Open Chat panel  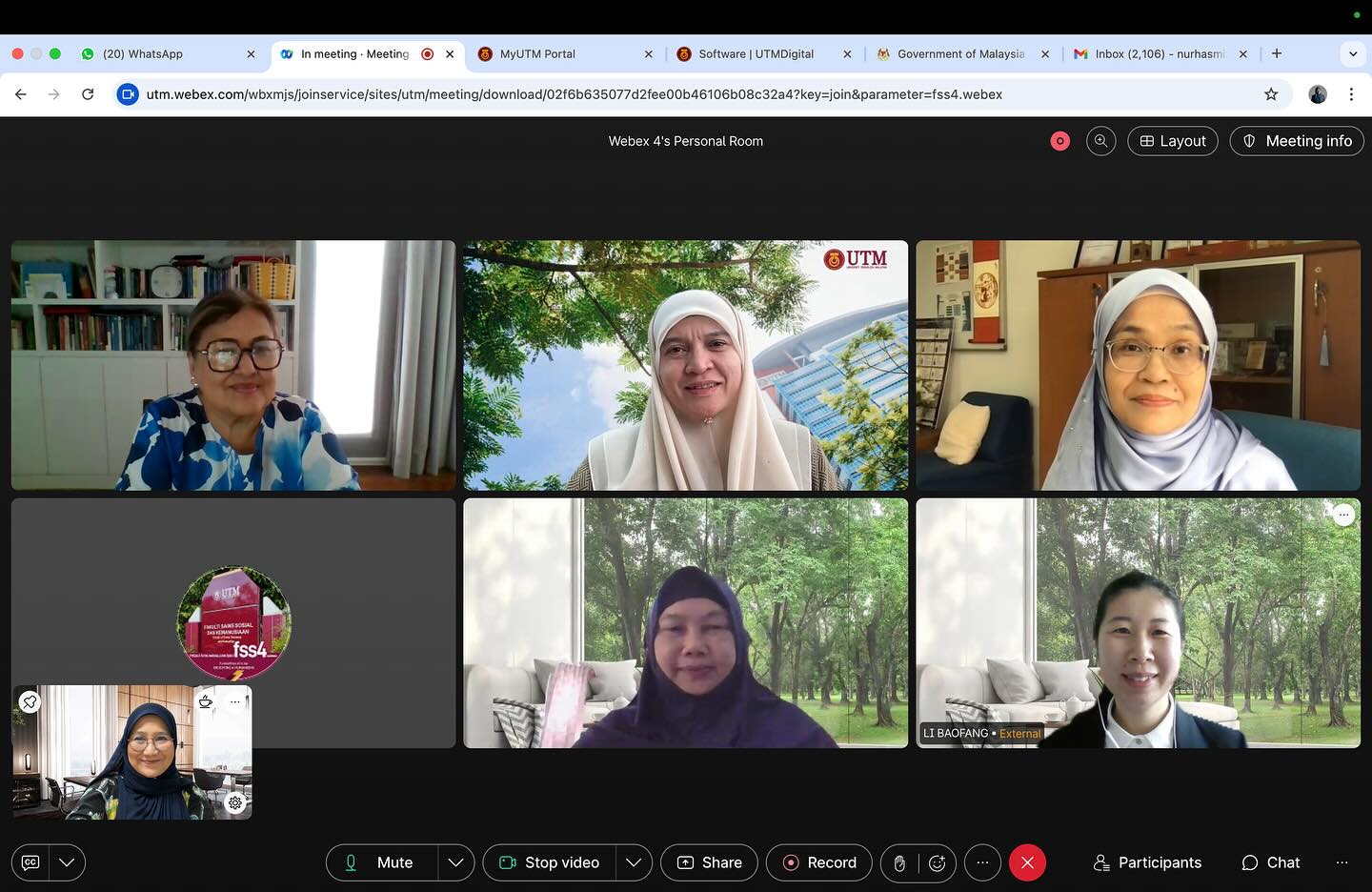[1271, 862]
